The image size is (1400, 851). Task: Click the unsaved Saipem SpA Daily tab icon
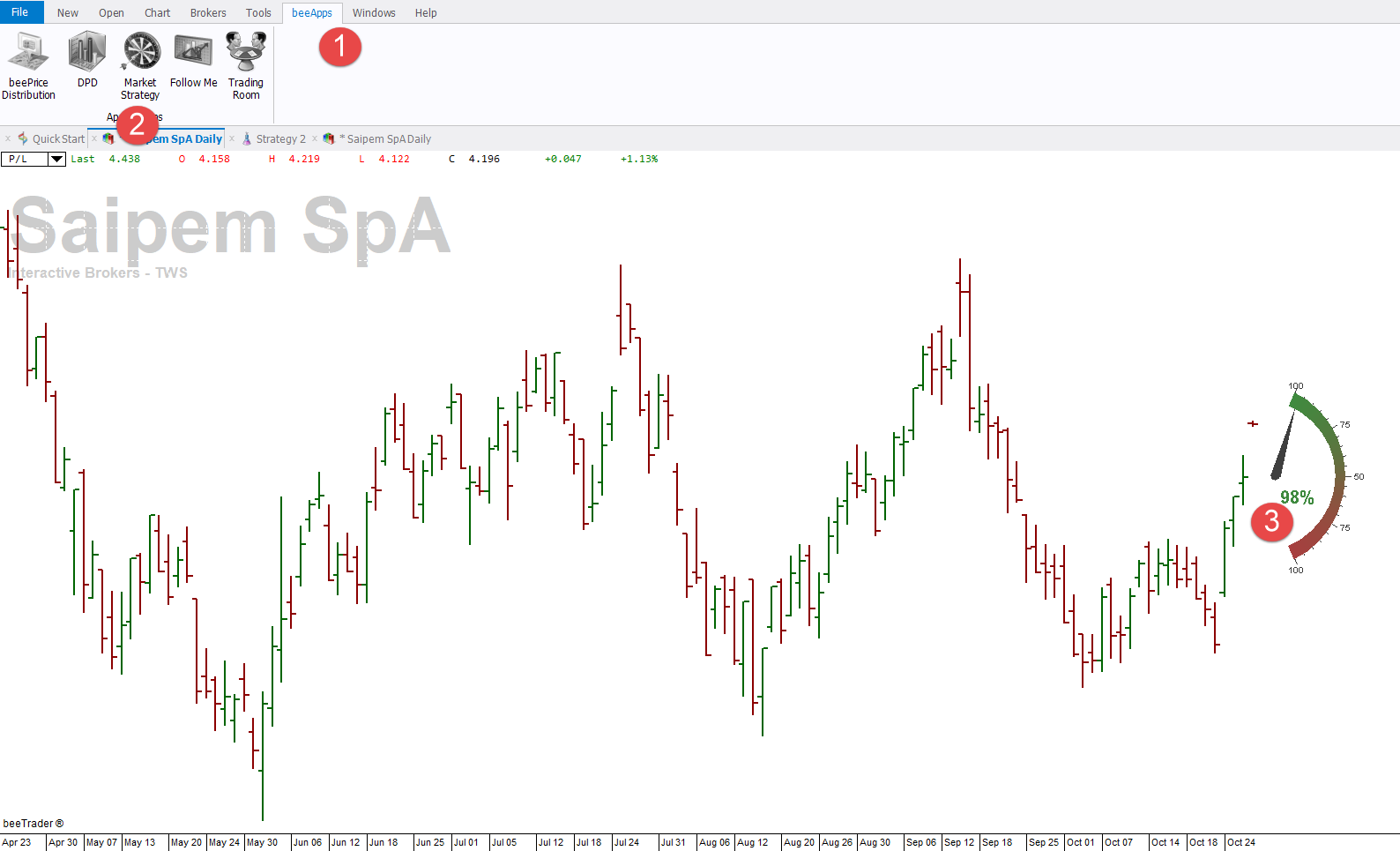(x=329, y=138)
